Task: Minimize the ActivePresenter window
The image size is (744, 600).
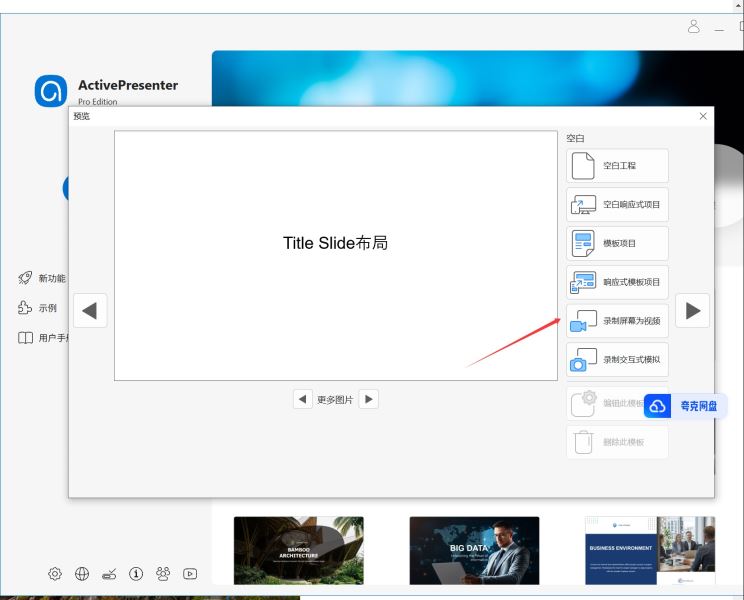Action: 719,29
